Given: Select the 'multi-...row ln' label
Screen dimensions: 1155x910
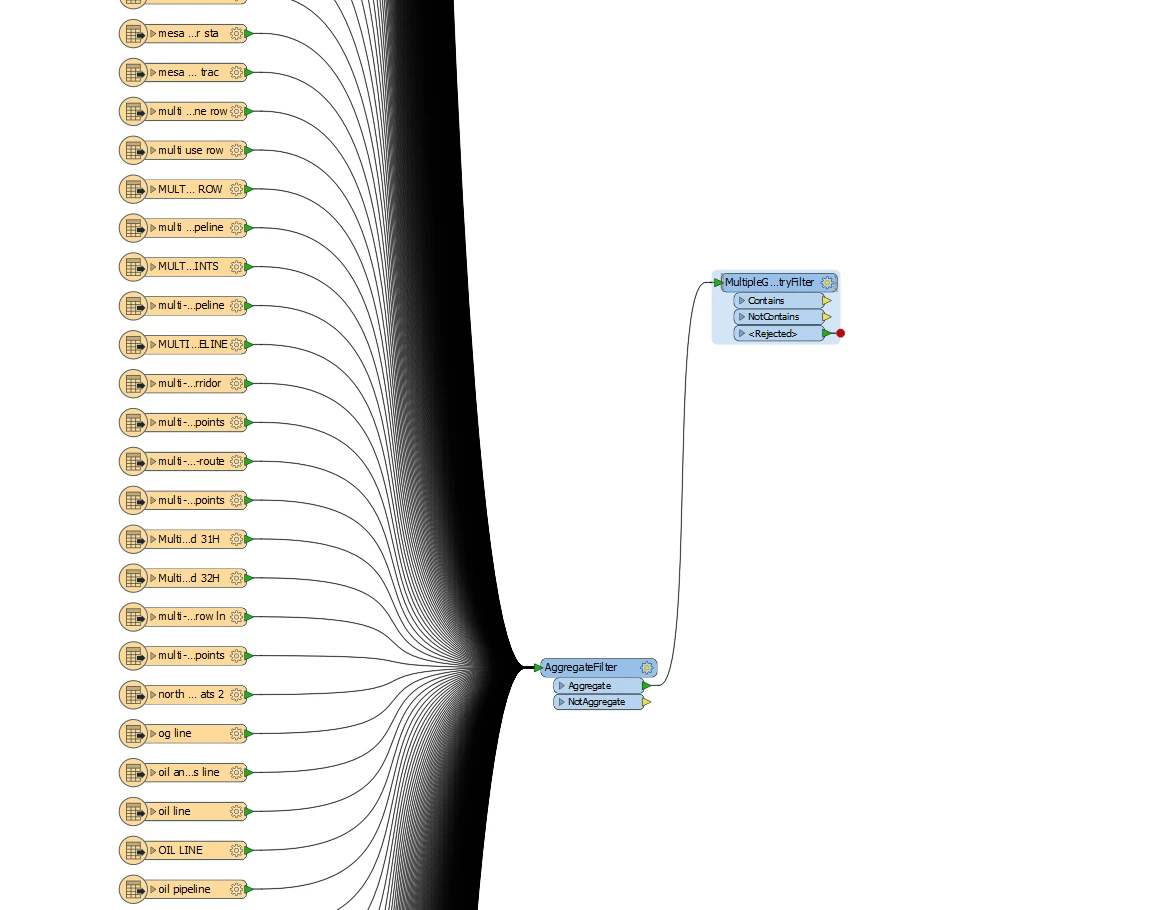Looking at the screenshot, I should [x=192, y=617].
